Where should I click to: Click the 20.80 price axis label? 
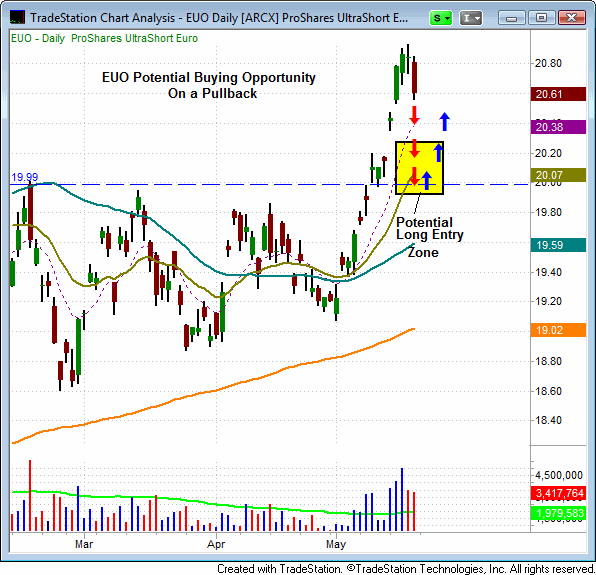click(x=548, y=63)
